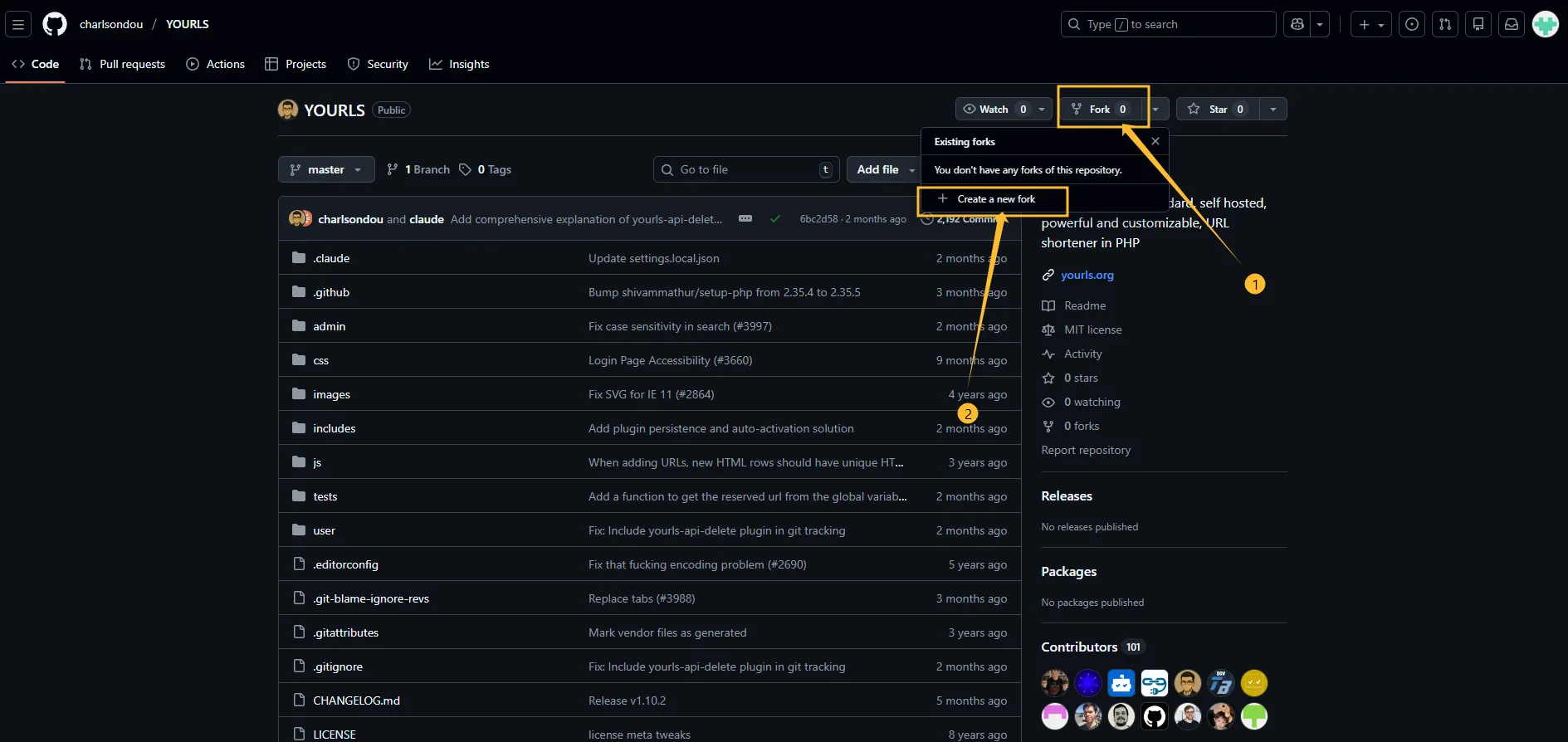This screenshot has height=742, width=1568.
Task: Open pull requests icon in header
Action: (1445, 24)
